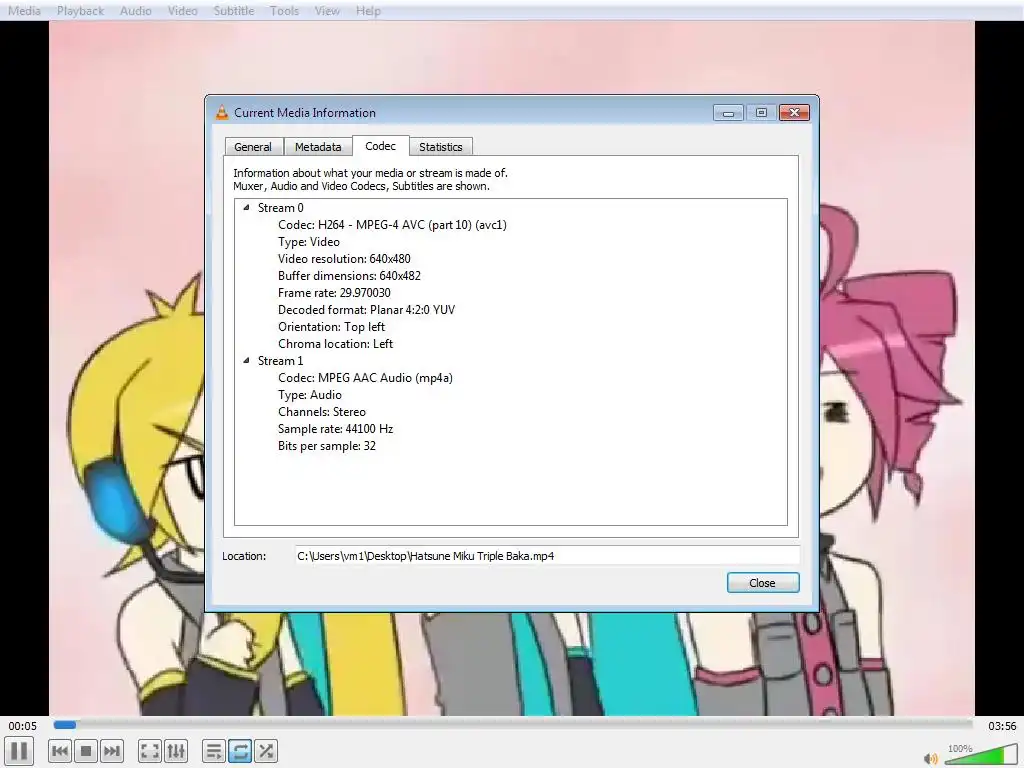The width and height of the screenshot is (1024, 768).
Task: Minimize the Current Media Information dialog
Action: click(728, 113)
